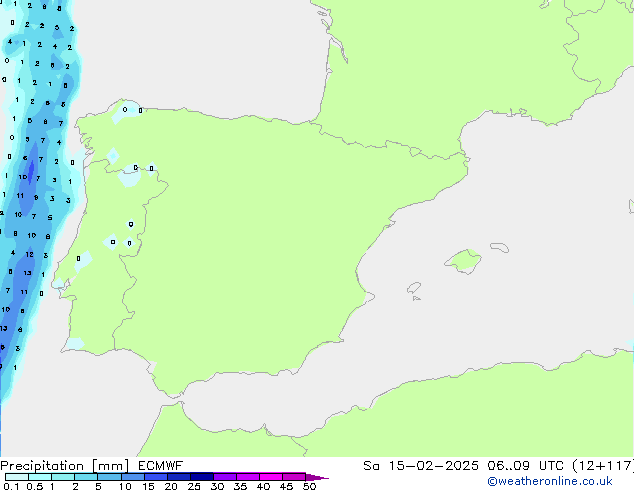Select the 5–10 mm legend swatch

click(110, 477)
